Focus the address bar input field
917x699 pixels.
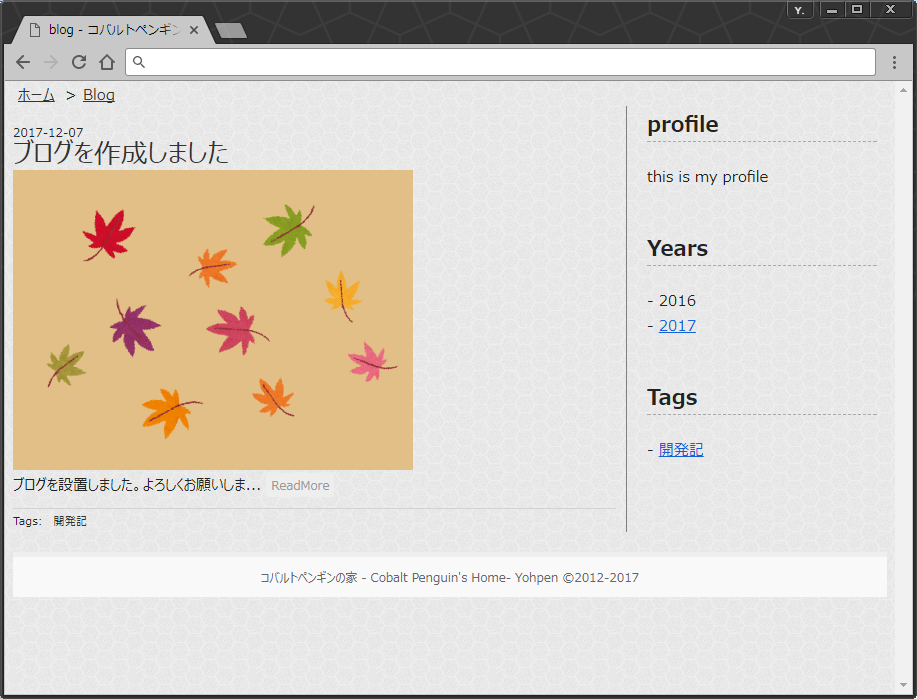coord(500,62)
